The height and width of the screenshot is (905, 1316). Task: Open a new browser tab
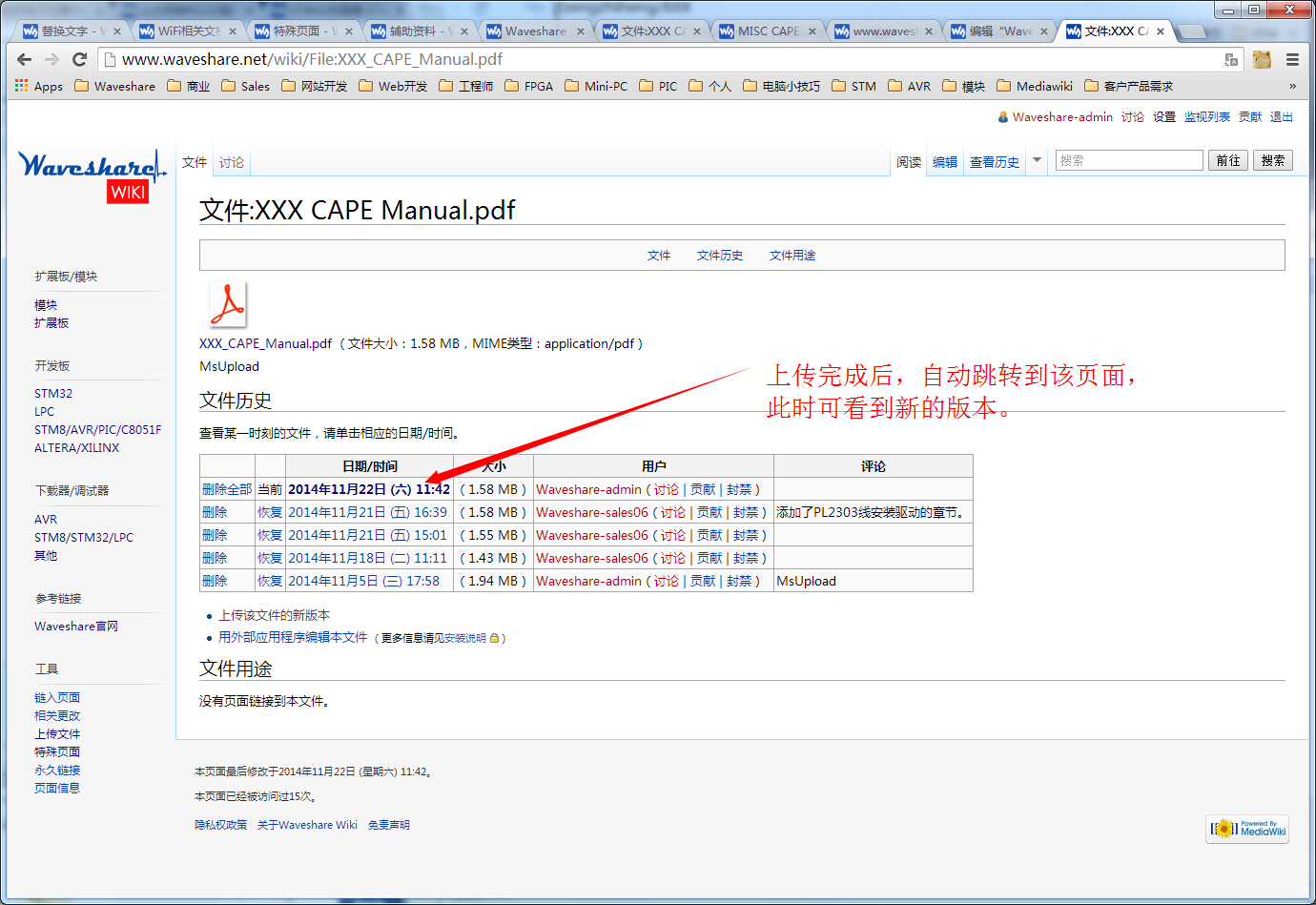pyautogui.click(x=1192, y=31)
